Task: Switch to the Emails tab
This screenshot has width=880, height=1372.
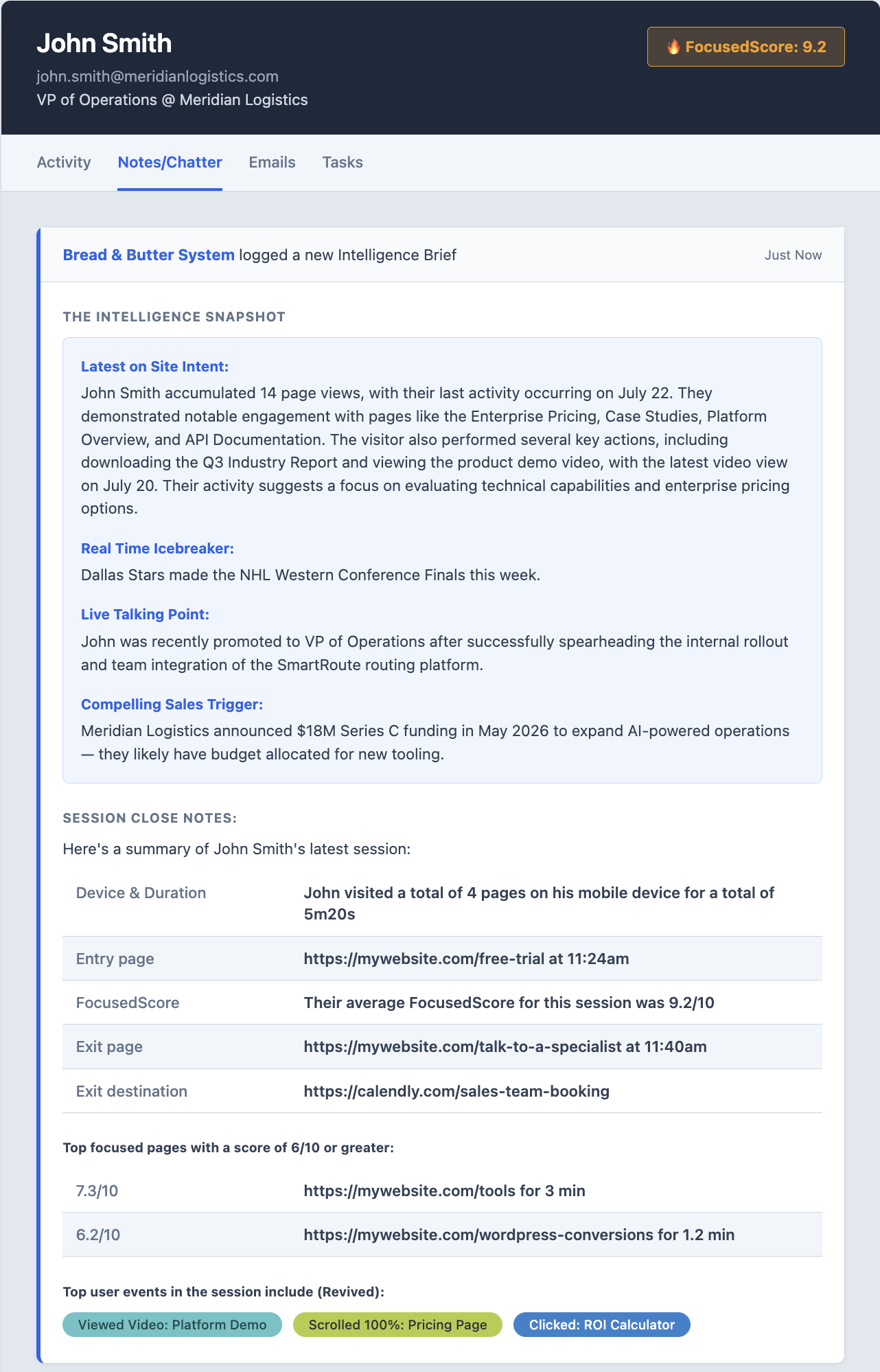Action: point(272,162)
